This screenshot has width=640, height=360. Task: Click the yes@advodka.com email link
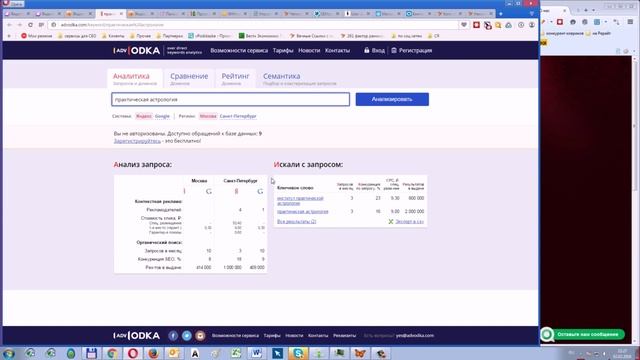415,336
